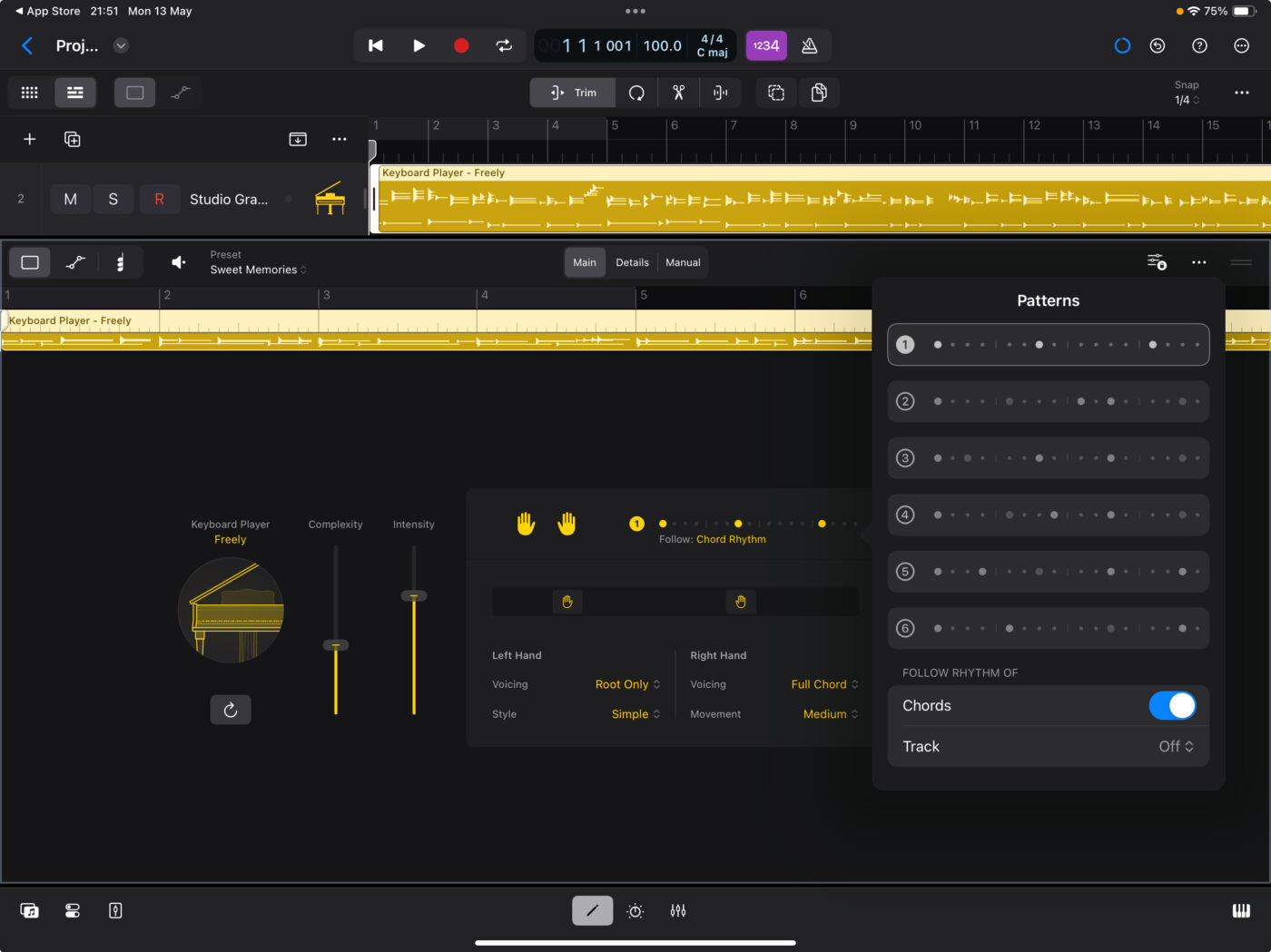Choose pattern 4 in Patterns list
The height and width of the screenshot is (952, 1271).
click(1048, 515)
